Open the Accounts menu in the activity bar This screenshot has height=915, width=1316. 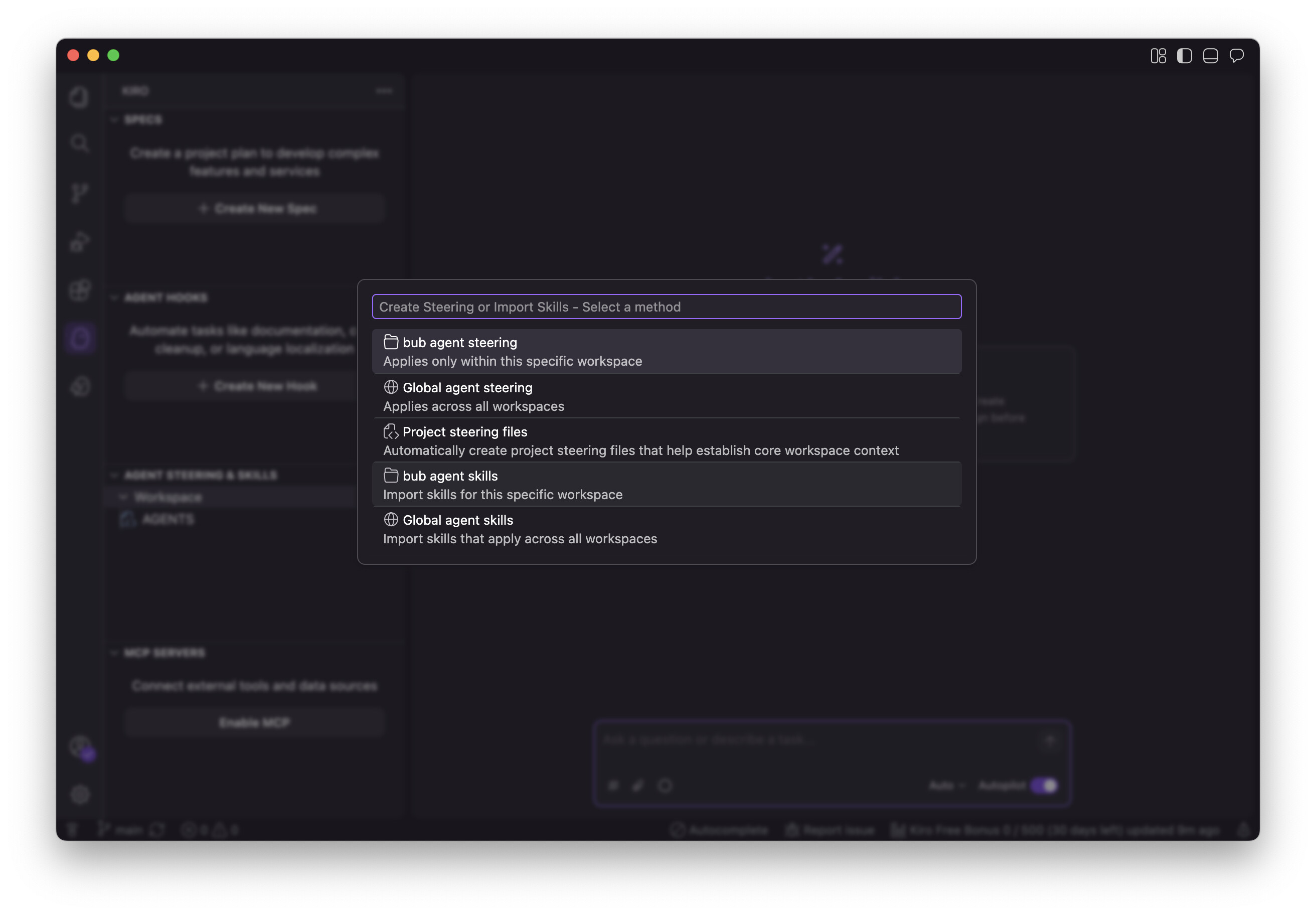81,747
